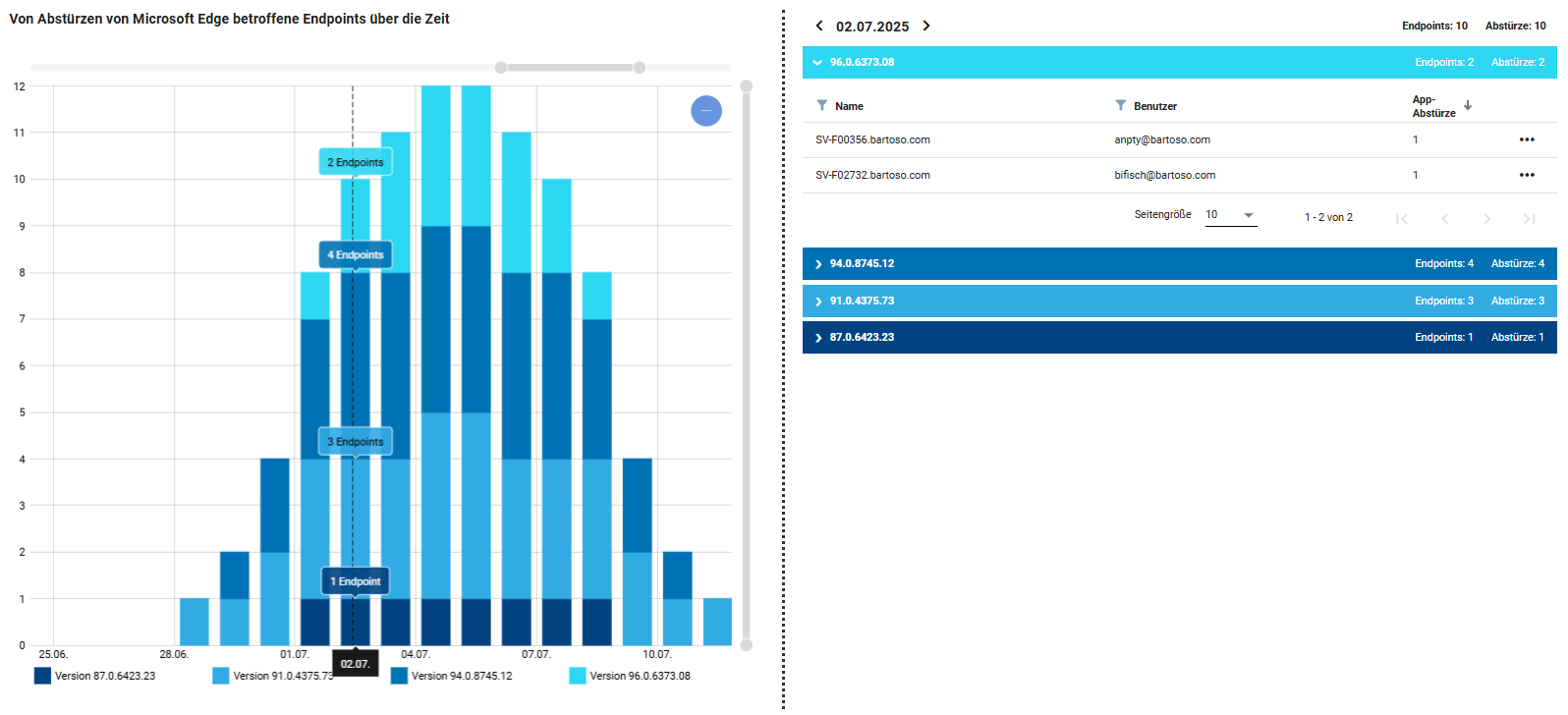Open more options for SV-F02732.bartoso.com

[1527, 175]
